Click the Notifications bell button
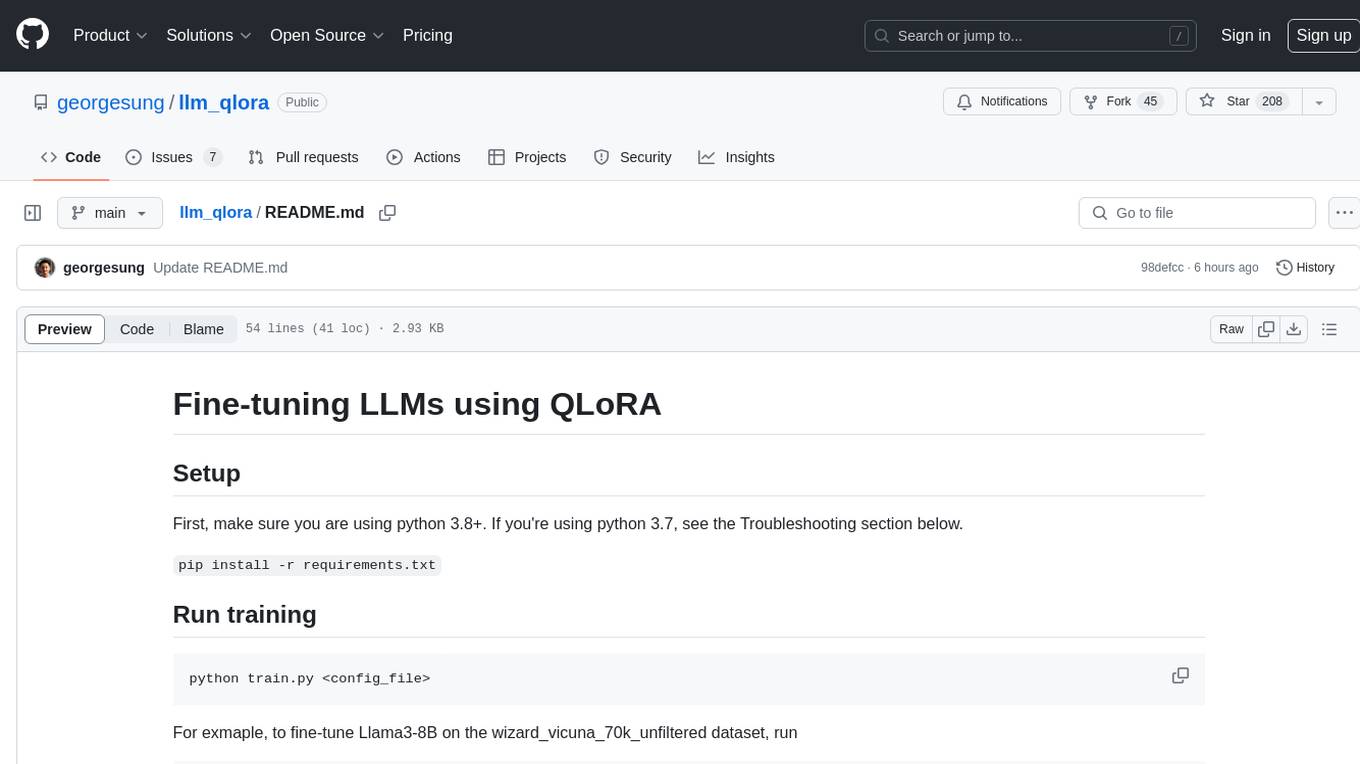 [1002, 102]
